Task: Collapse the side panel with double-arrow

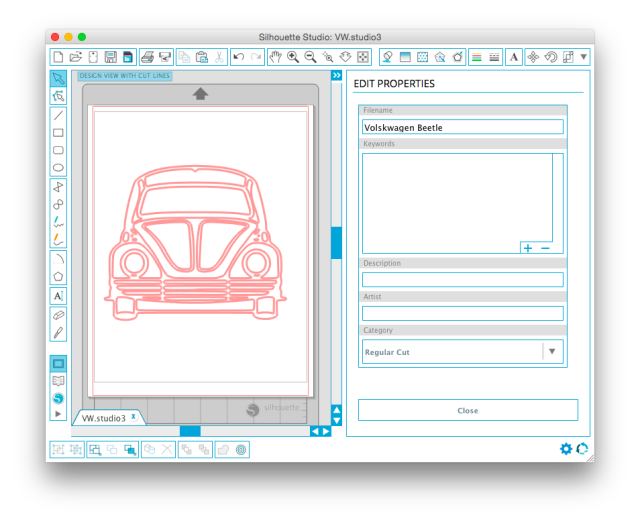Action: 337,75
